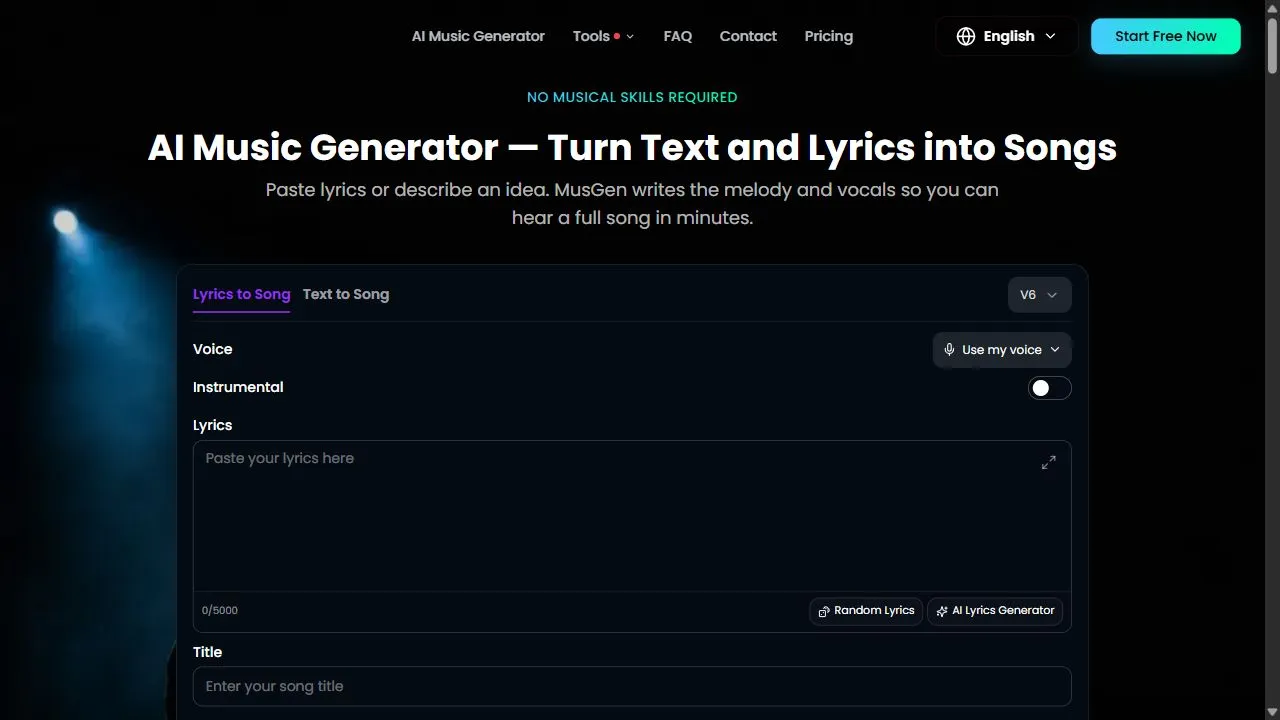The image size is (1280, 720).
Task: Click the main AI Music Generator heading
Action: [632, 148]
